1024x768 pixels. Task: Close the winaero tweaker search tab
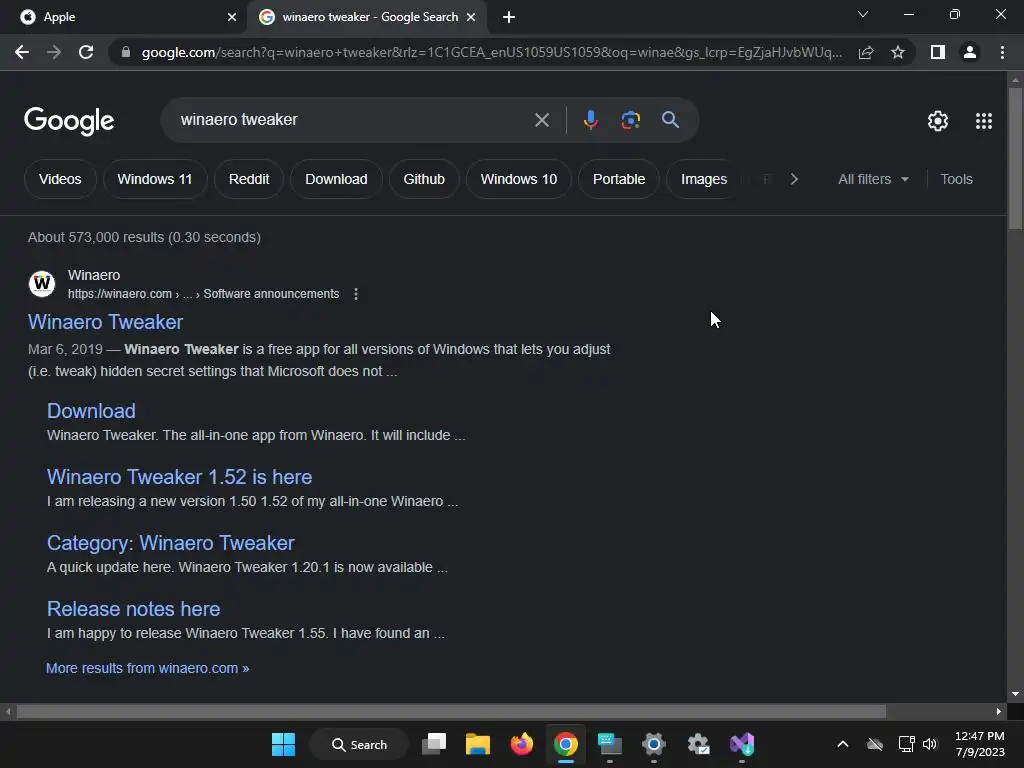(471, 17)
